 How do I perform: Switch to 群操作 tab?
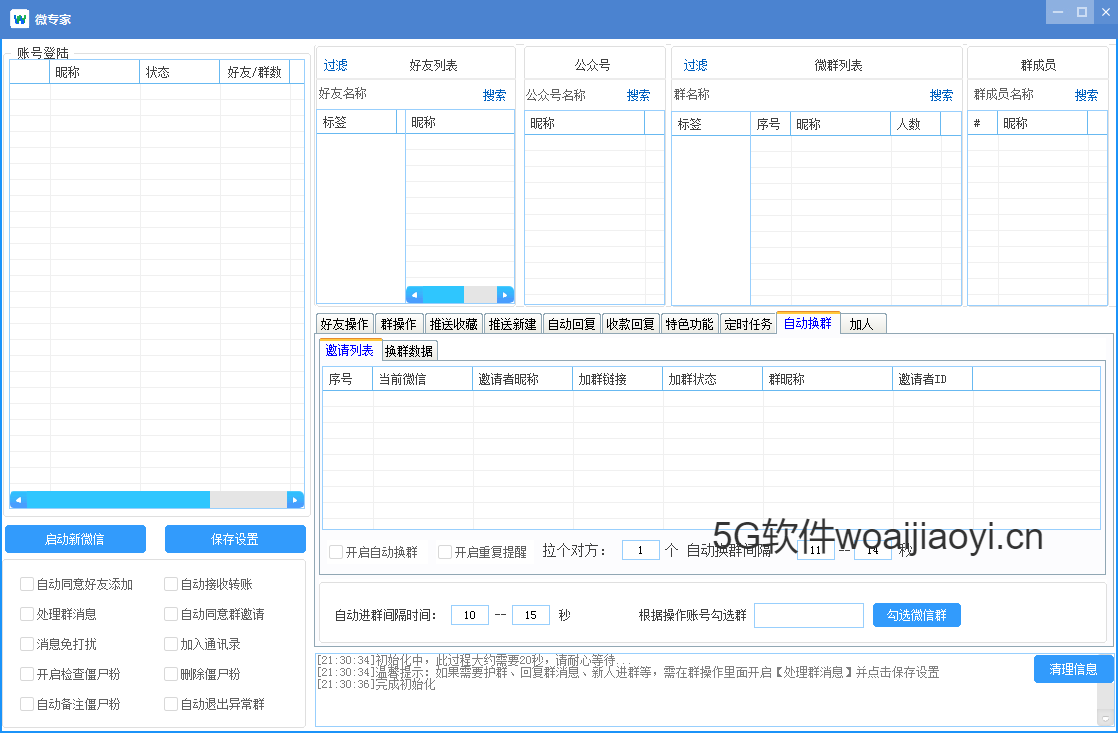coord(399,324)
